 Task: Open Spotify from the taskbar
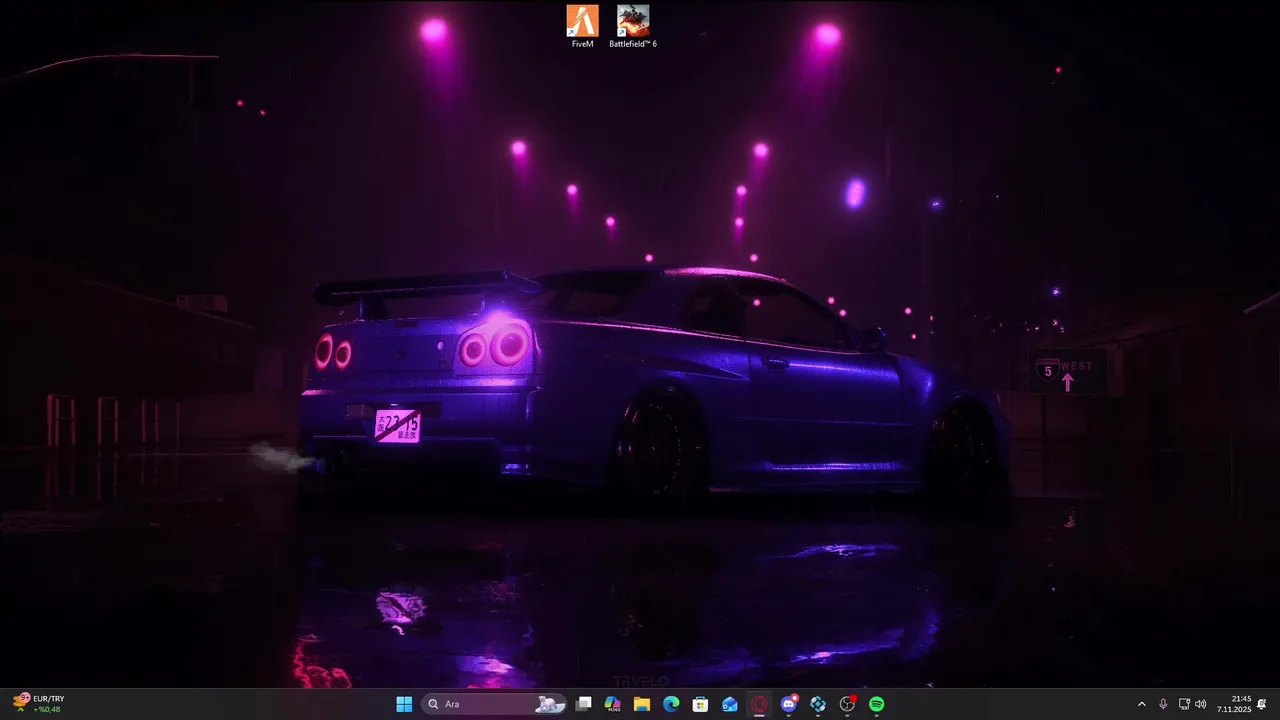[877, 704]
